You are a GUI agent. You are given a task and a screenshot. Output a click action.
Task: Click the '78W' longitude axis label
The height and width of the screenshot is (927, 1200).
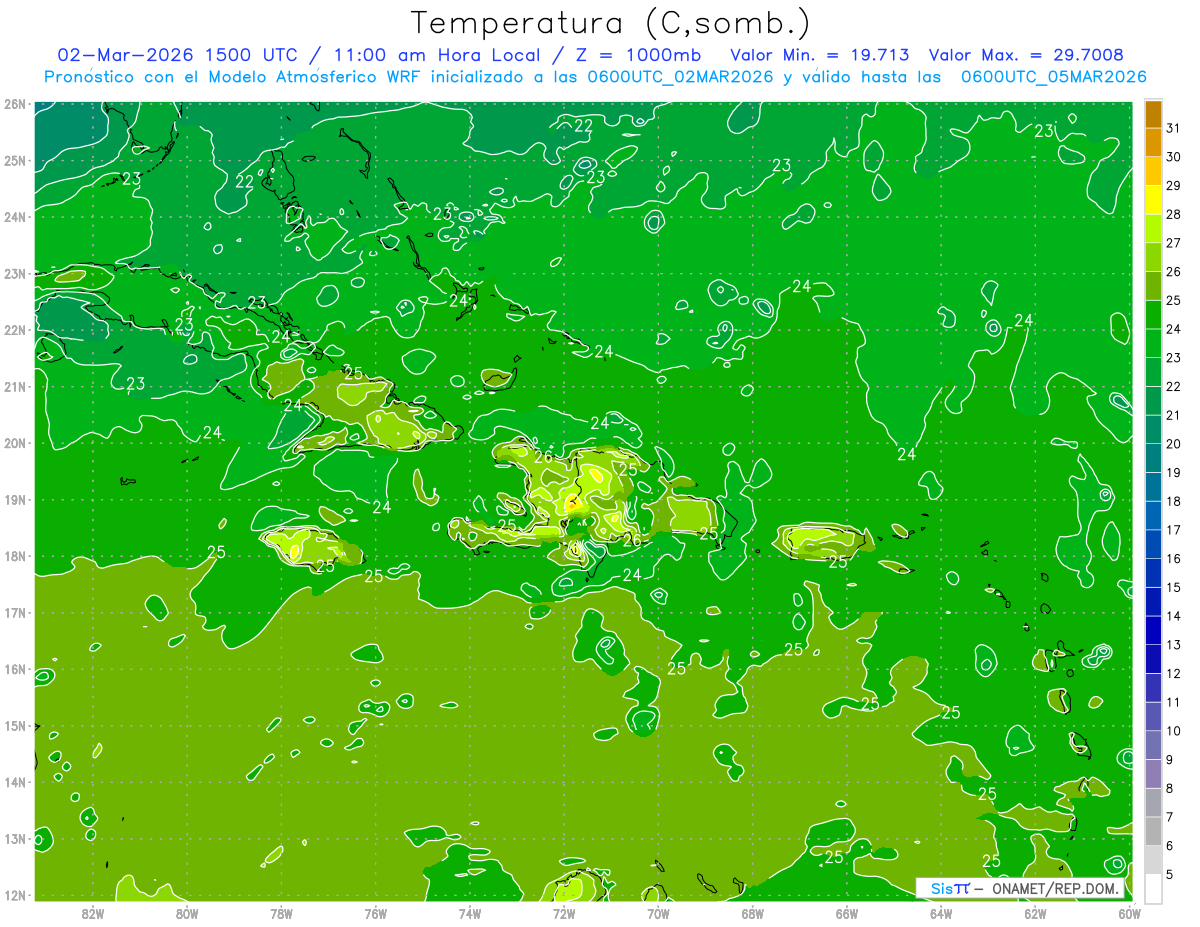[281, 913]
